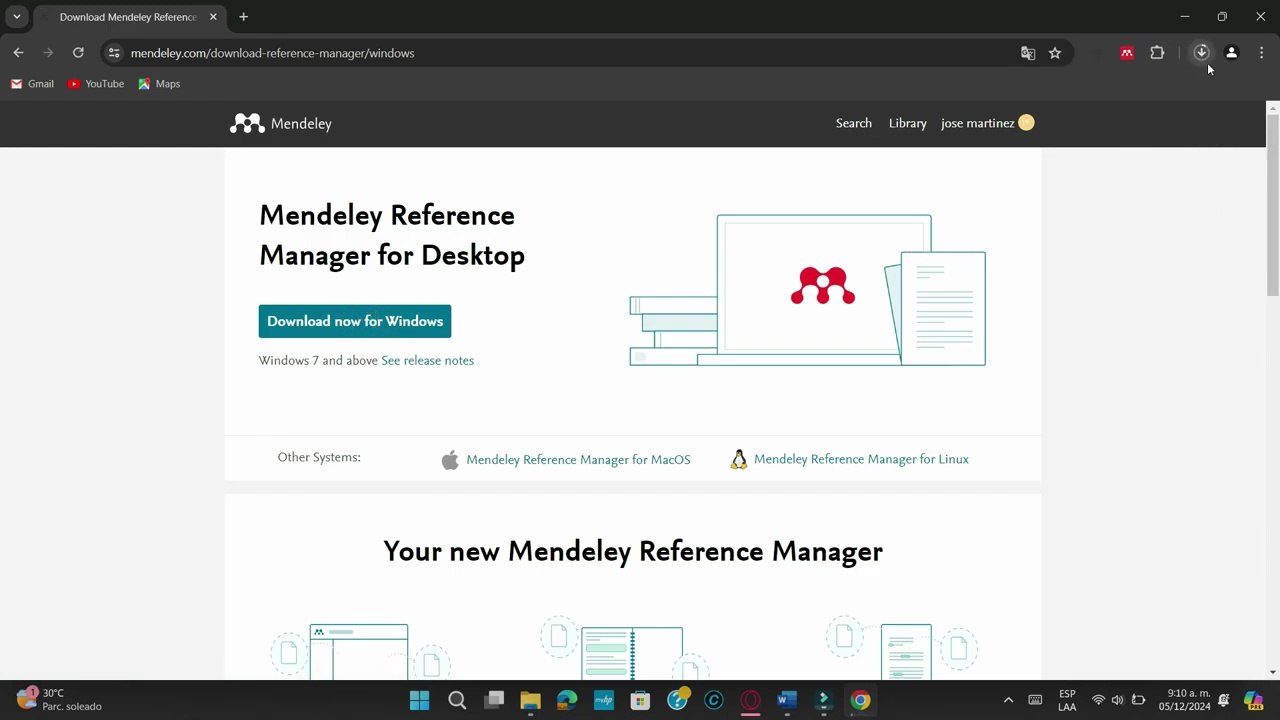Open the Wi-Fi network tray icon
The height and width of the screenshot is (720, 1280).
(1098, 700)
